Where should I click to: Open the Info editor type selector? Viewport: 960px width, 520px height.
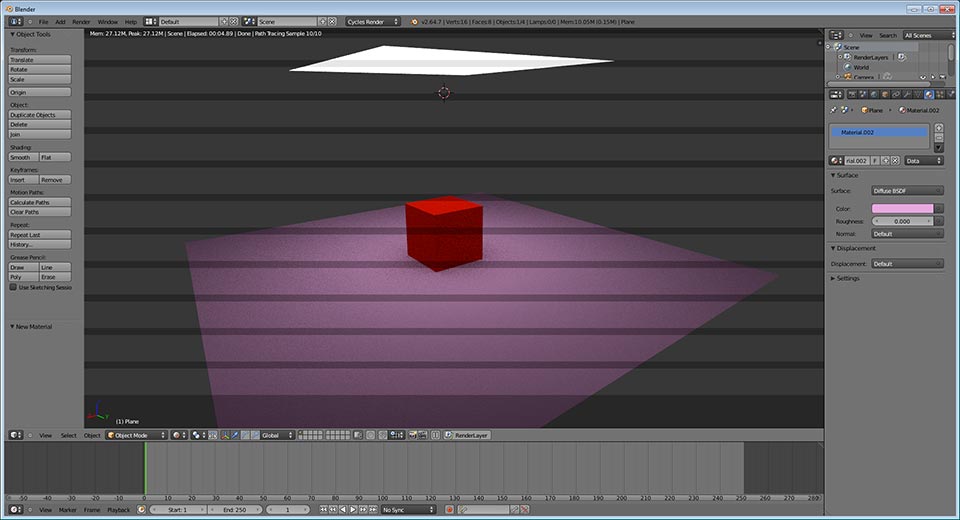tap(15, 21)
